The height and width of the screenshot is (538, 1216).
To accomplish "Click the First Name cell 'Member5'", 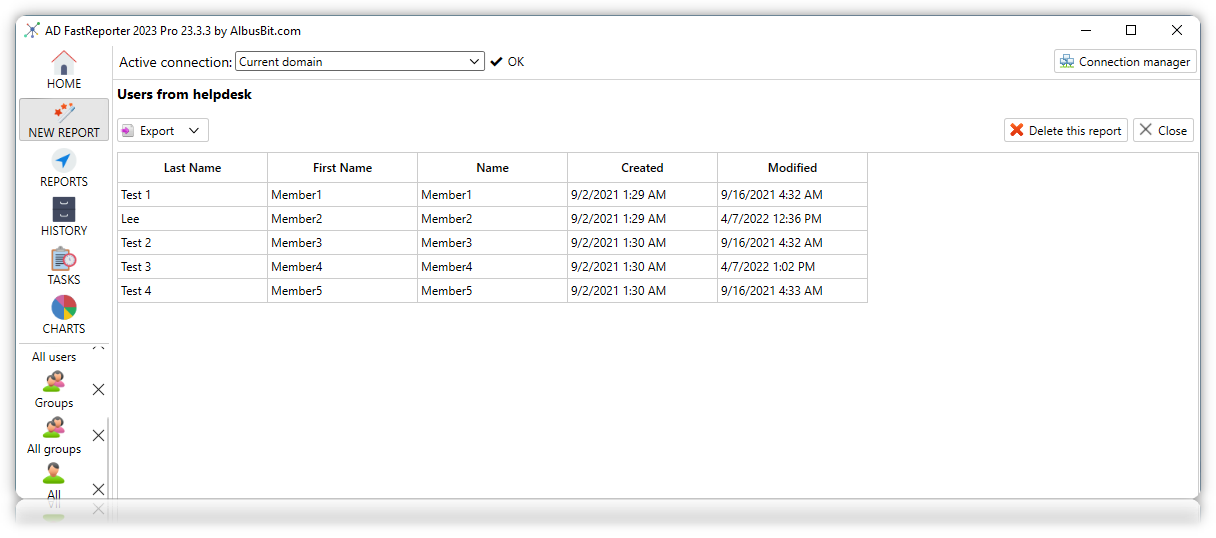I will [343, 291].
